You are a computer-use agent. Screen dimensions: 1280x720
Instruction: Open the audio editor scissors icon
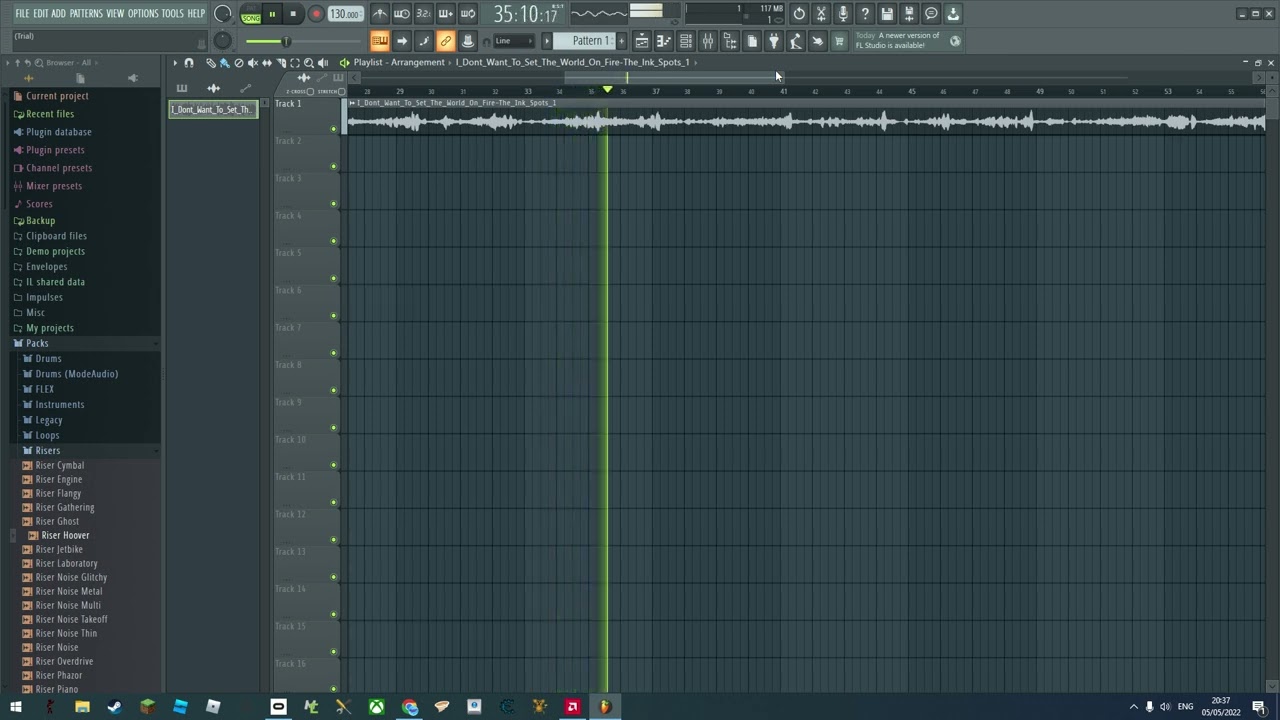(x=821, y=14)
